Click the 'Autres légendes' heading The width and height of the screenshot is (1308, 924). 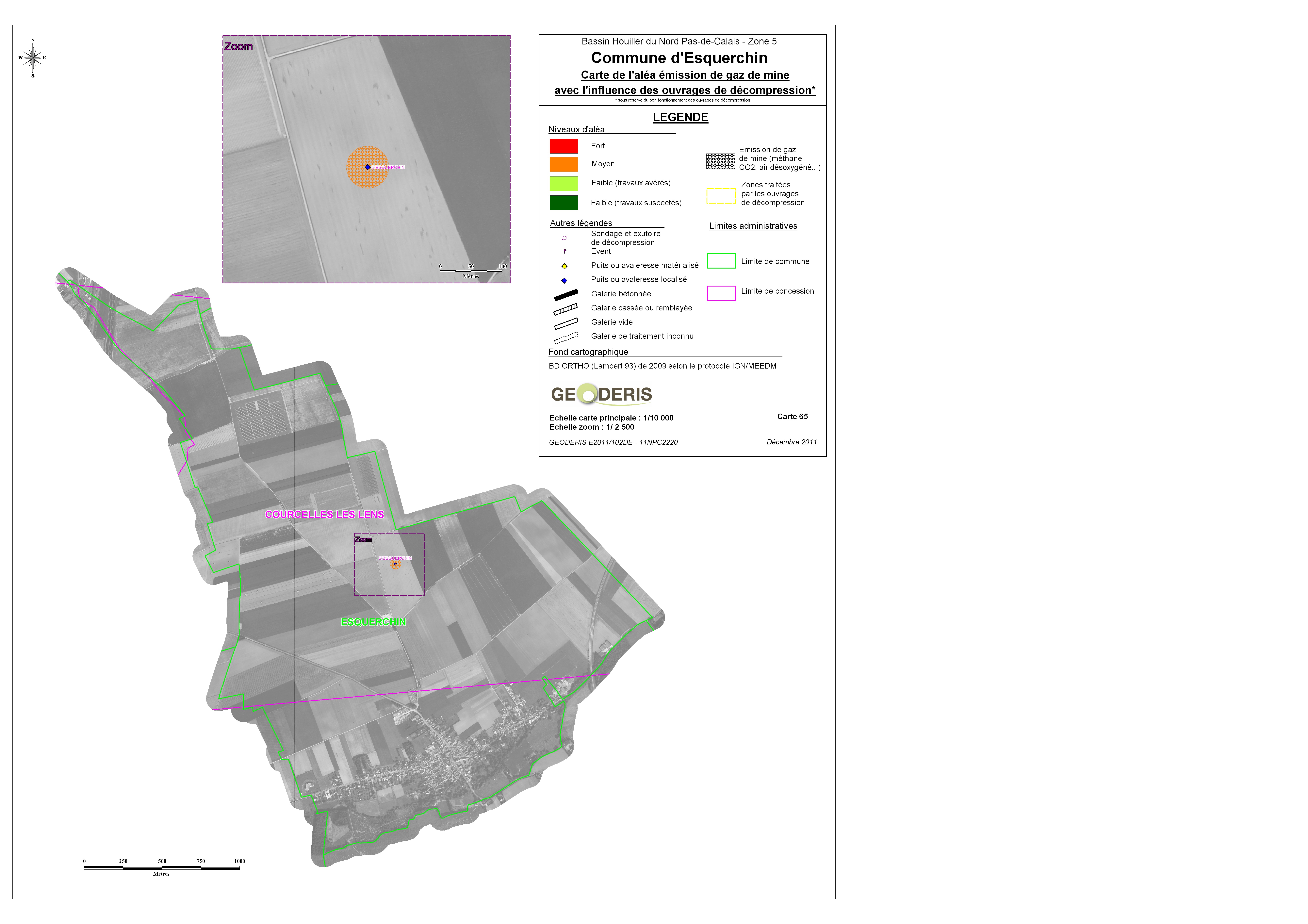tap(581, 223)
